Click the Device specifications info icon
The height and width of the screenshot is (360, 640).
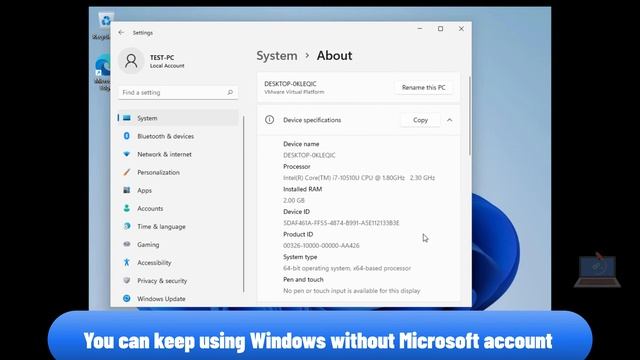[269, 120]
